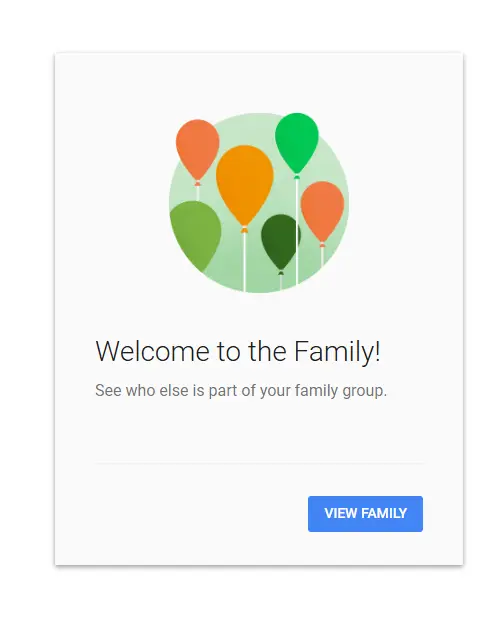Click the words "family group" in subtitle
Viewport: 497px width, 622px height.
click(x=341, y=391)
